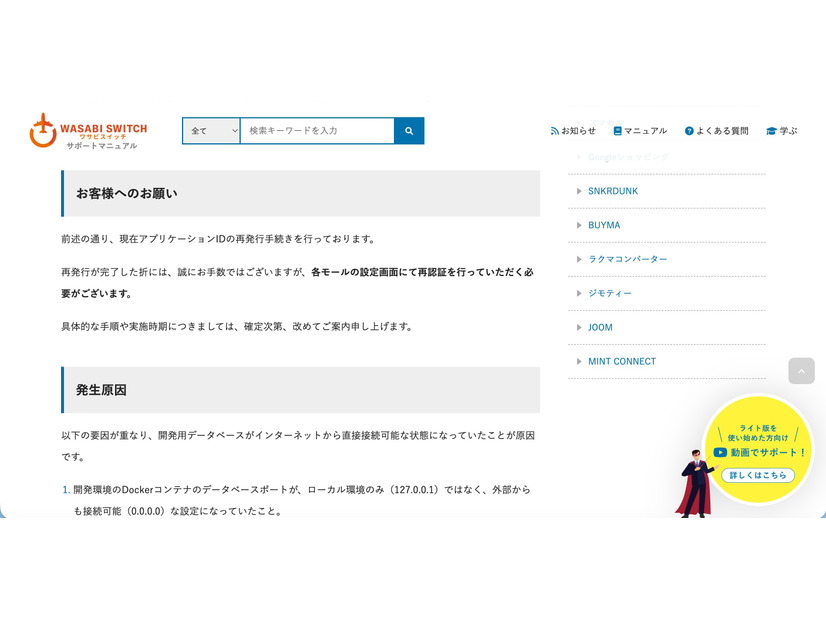Focus the 検索キーワードを入力 search field
The width and height of the screenshot is (826, 620).
(x=317, y=131)
